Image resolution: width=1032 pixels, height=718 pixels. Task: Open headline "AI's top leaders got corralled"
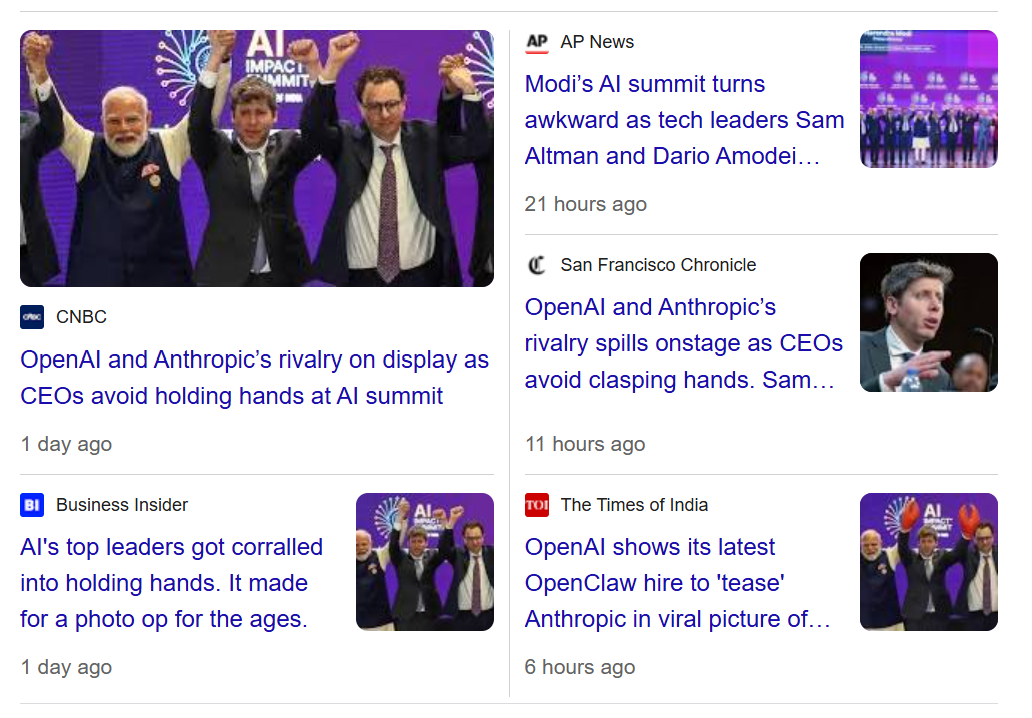click(x=171, y=583)
